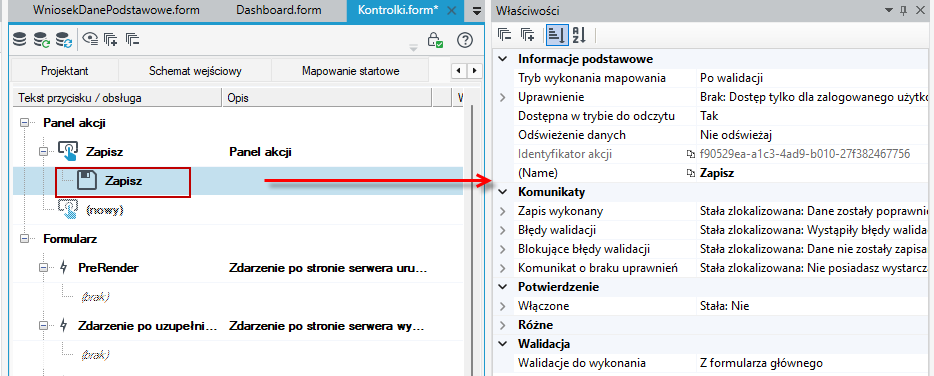Image resolution: width=934 pixels, height=376 pixels.
Task: Click the copy icon beside the (Name) value
Action: 691,173
